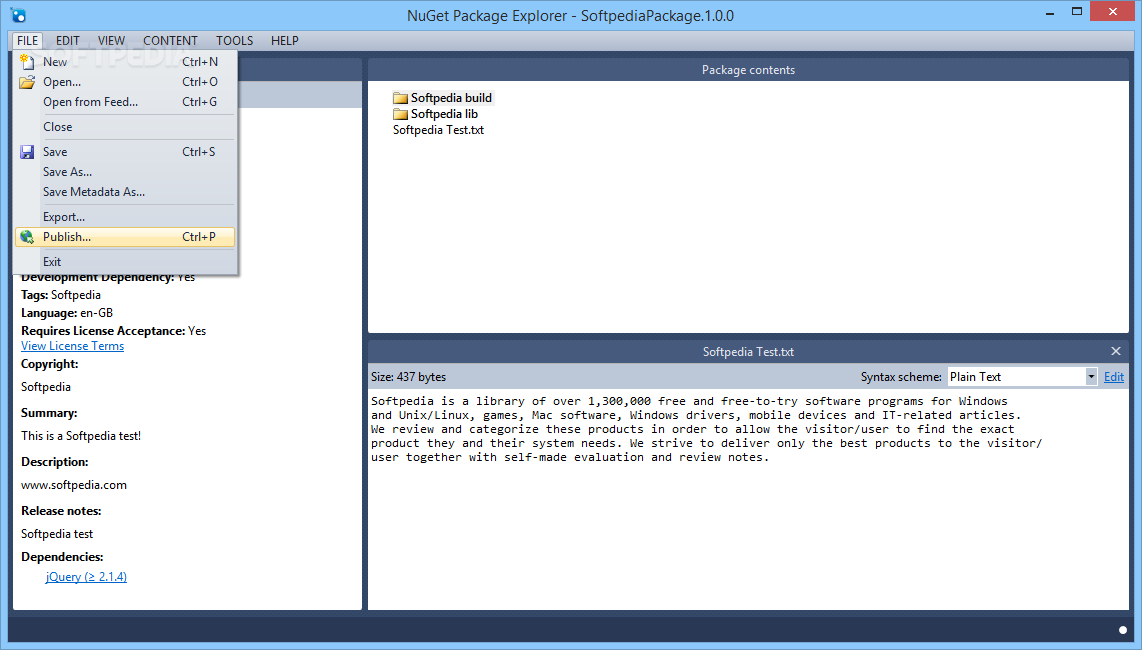Click the Package contents panel header

748,70
